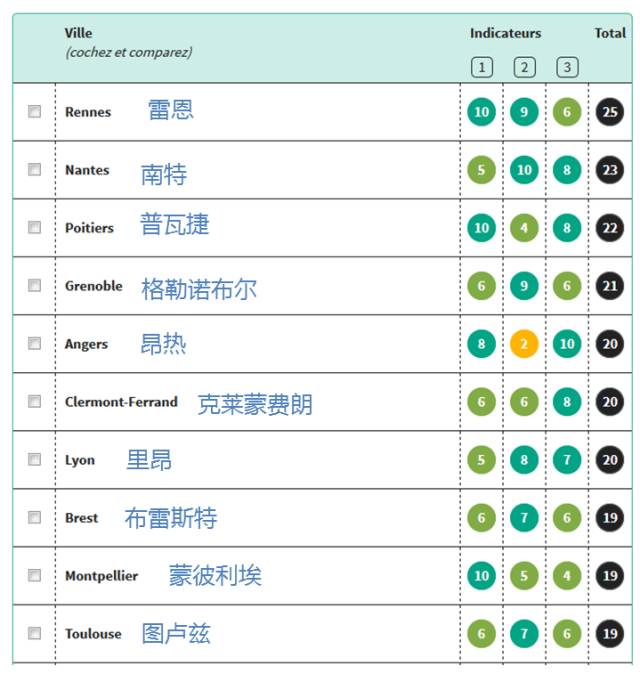The width and height of the screenshot is (640, 674).
Task: Click indicator 3 header icon
Action: coord(567,67)
